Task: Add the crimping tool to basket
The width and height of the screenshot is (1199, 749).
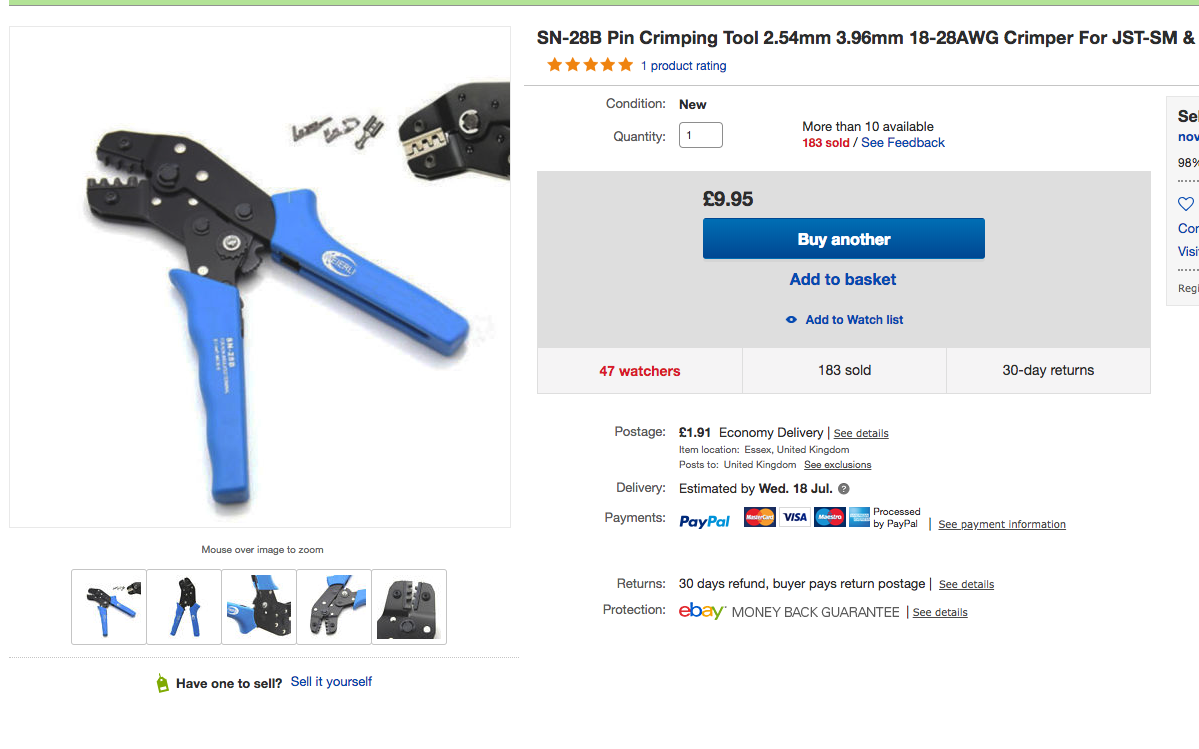Action: (843, 280)
